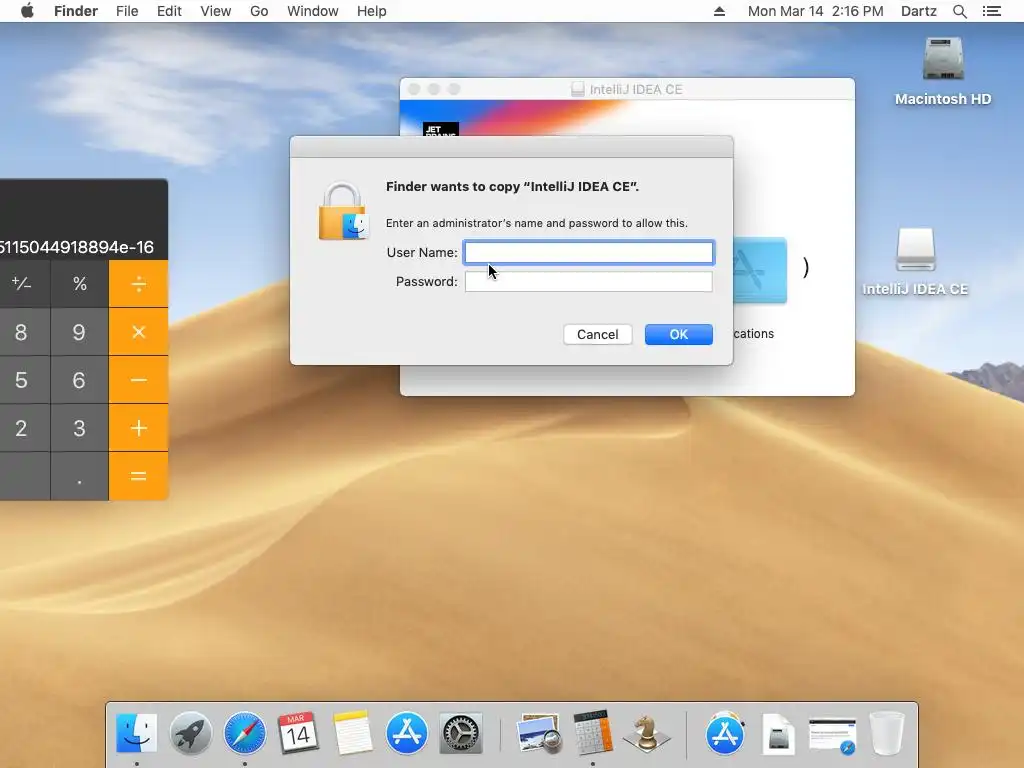Screen dimensions: 1024x768
Task: Open the App Store icon beside Notes
Action: tap(406, 733)
